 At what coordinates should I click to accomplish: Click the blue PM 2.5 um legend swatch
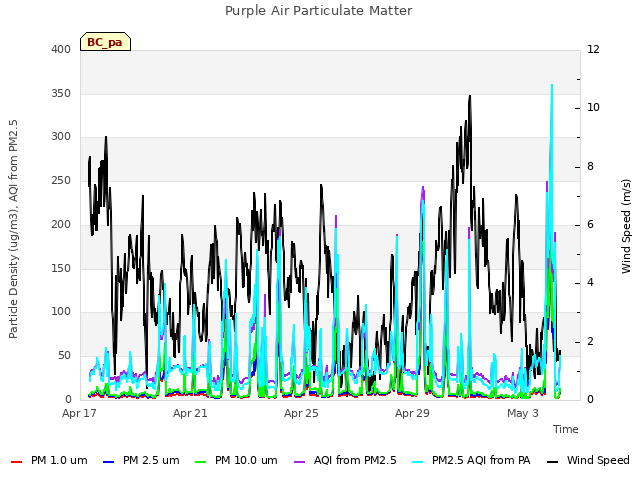(x=109, y=462)
